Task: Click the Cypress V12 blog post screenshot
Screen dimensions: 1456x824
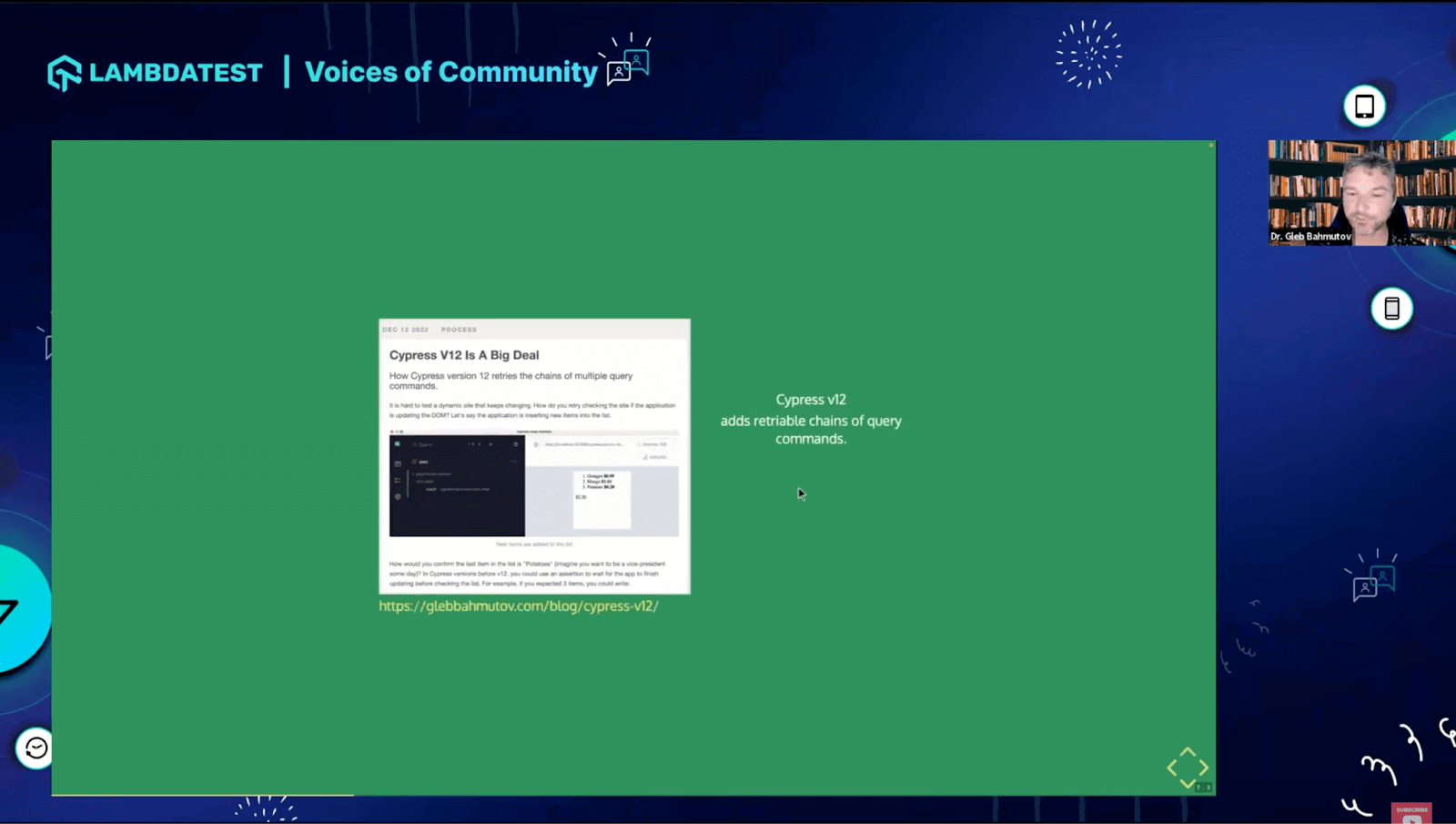Action: (534, 456)
